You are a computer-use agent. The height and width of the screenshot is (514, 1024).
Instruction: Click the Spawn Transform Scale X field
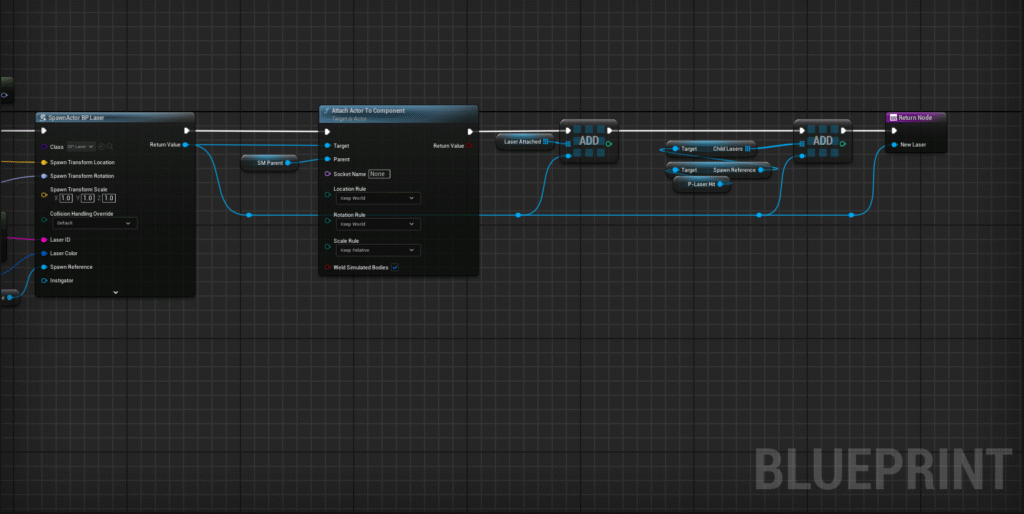click(x=66, y=198)
